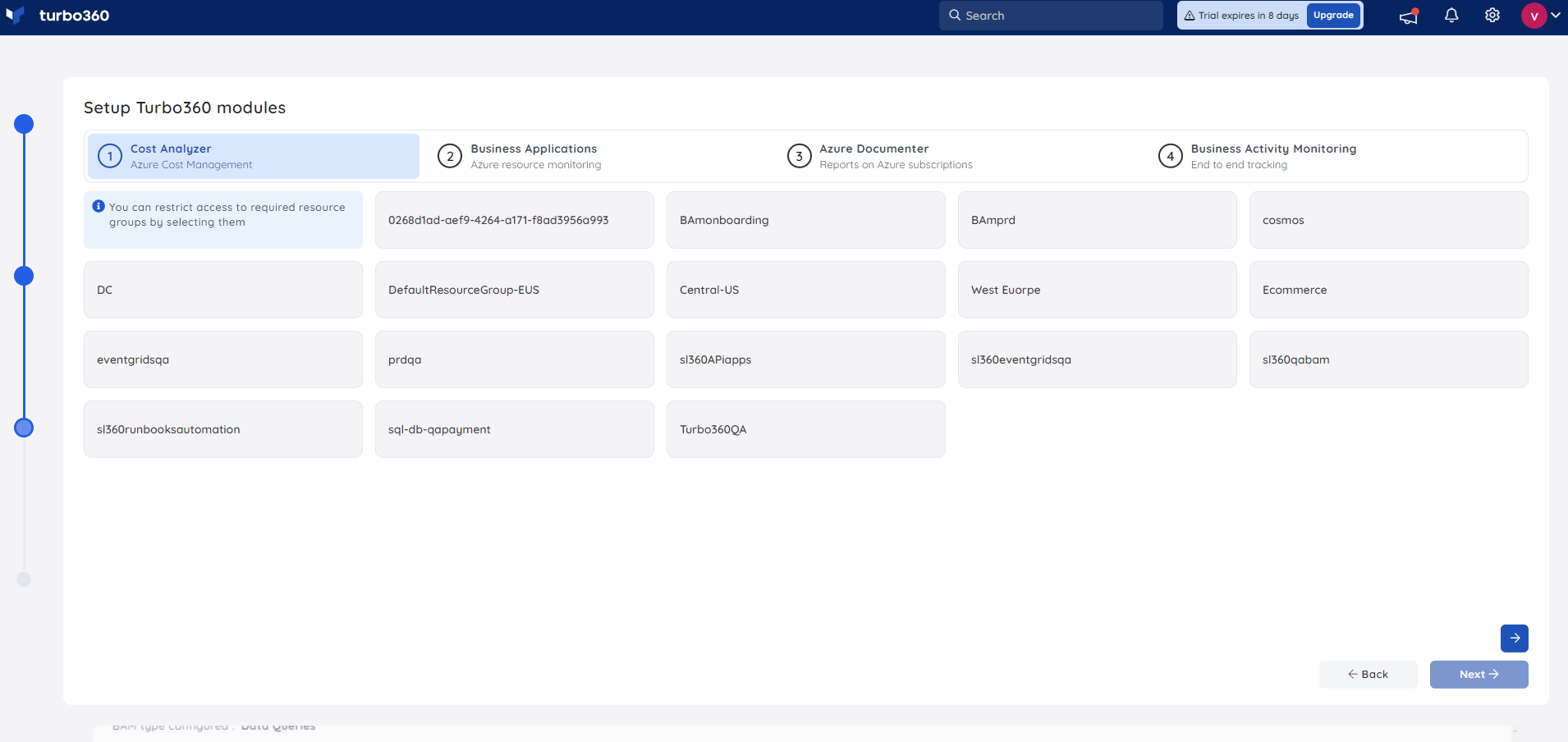This screenshot has height=742, width=1568.
Task: Select the BAmonboarding resource group
Action: [x=806, y=220]
